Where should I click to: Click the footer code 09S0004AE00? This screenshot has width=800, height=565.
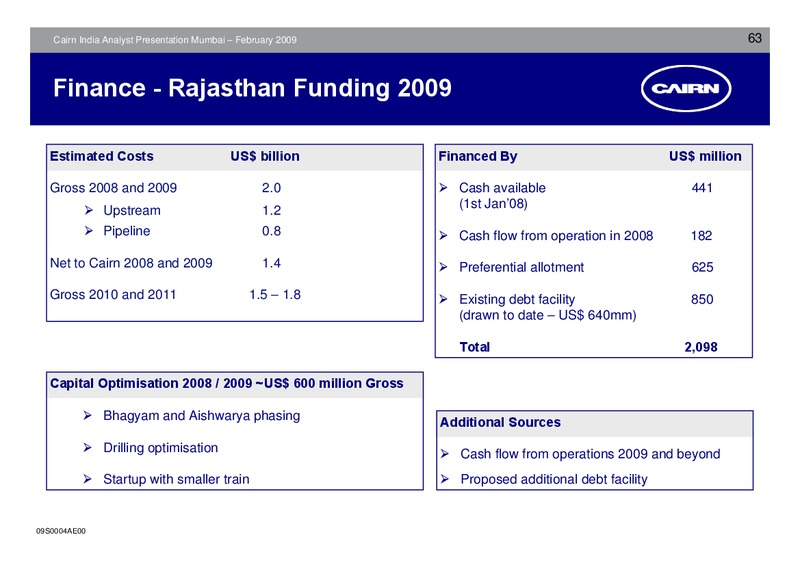61,531
